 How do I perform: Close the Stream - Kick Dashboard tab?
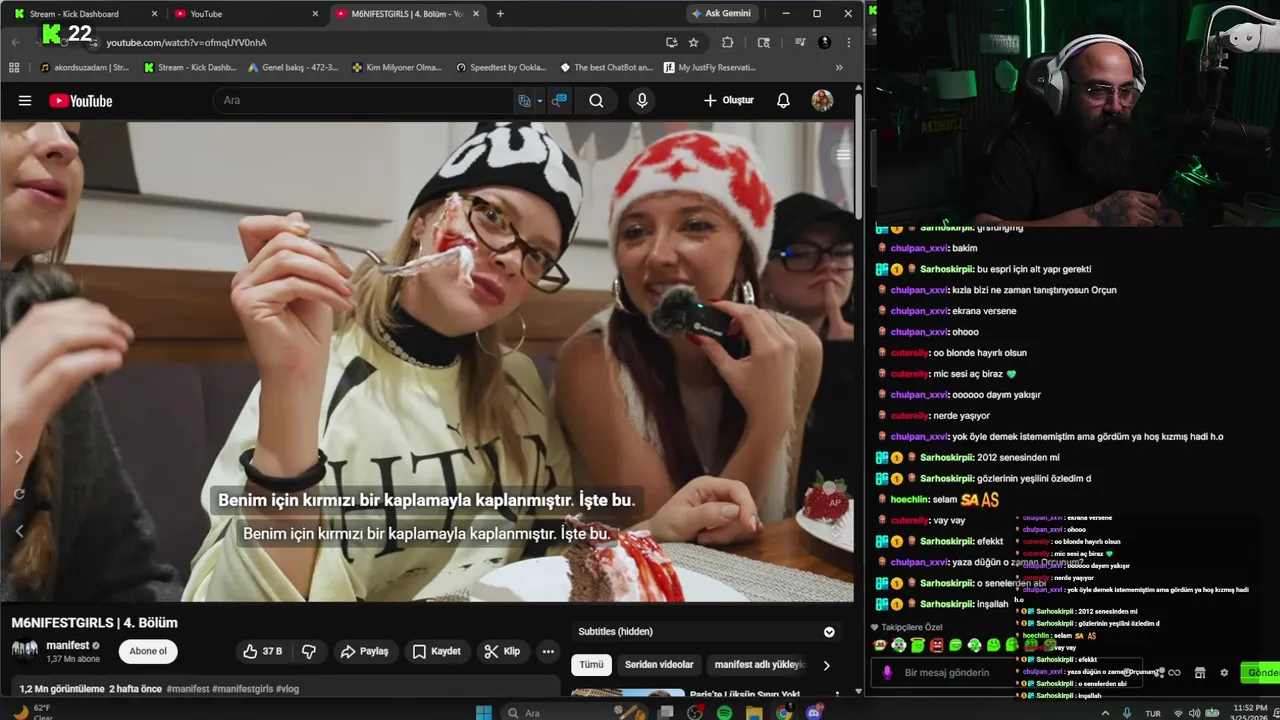click(x=154, y=14)
